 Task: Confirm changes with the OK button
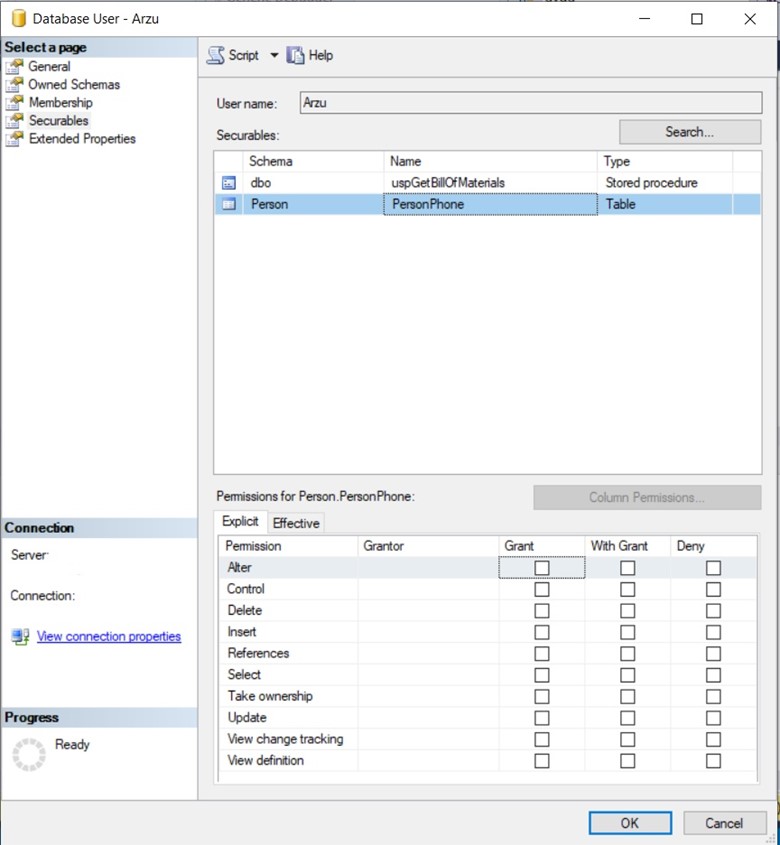pos(629,823)
